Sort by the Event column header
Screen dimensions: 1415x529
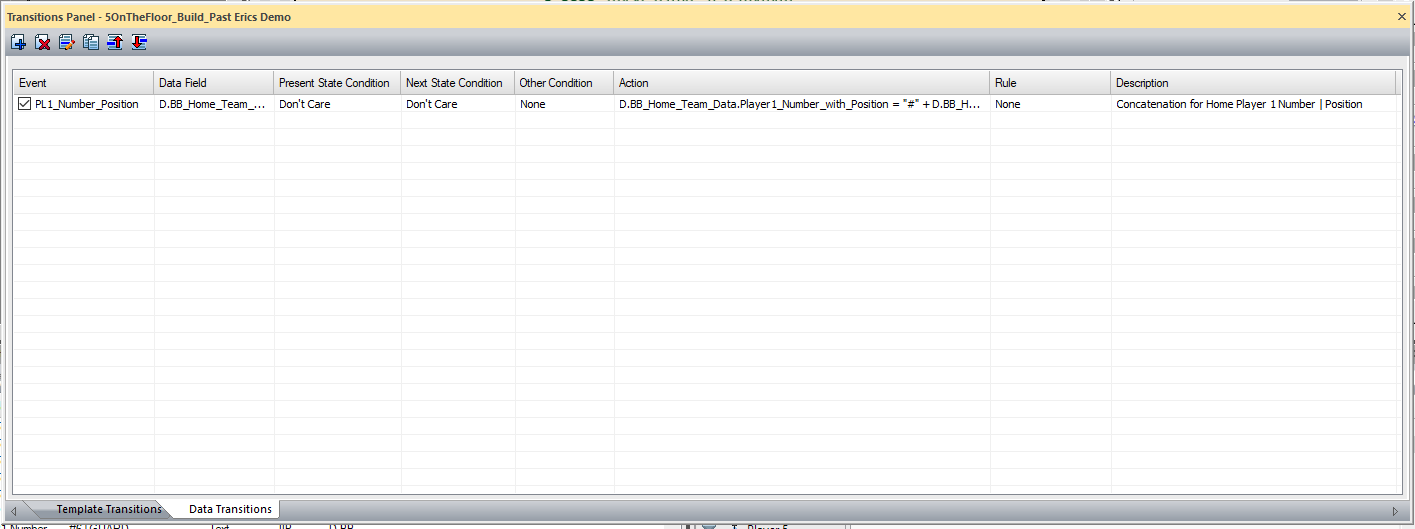coord(83,83)
